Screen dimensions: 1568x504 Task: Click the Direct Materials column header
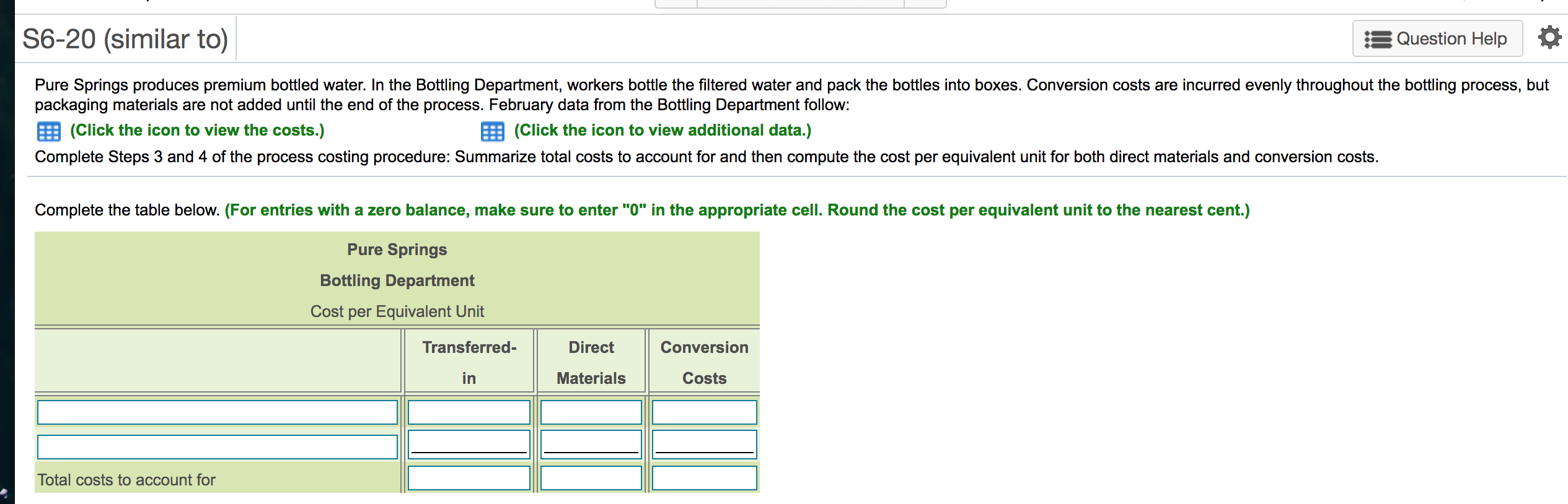[591, 363]
